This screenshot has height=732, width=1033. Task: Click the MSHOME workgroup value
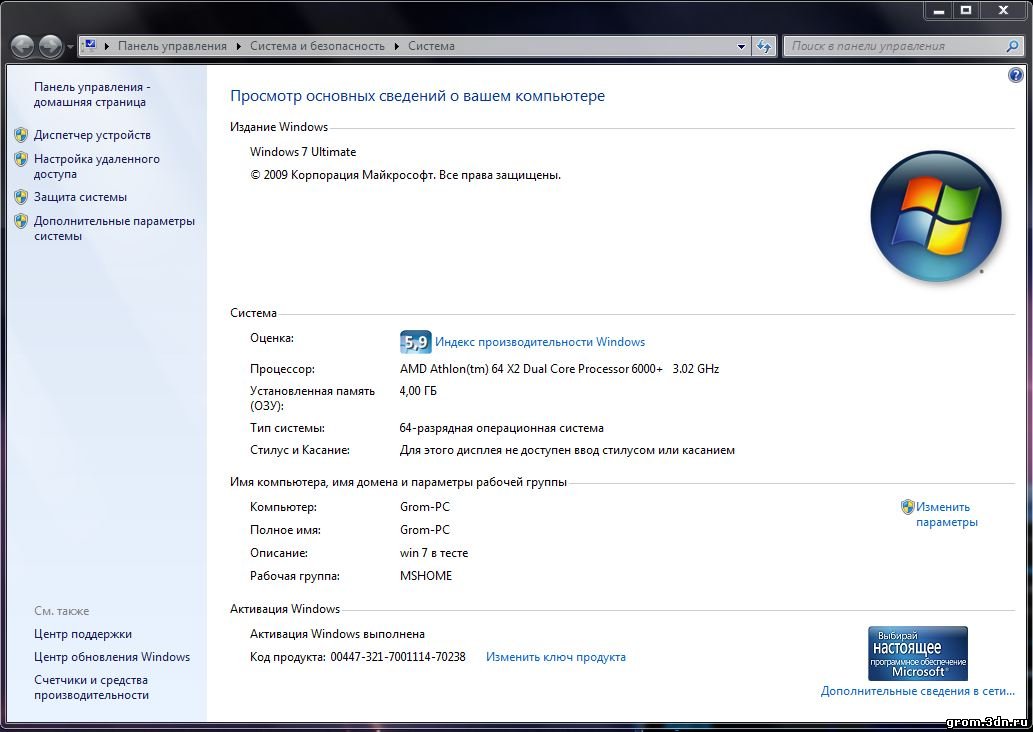(426, 576)
